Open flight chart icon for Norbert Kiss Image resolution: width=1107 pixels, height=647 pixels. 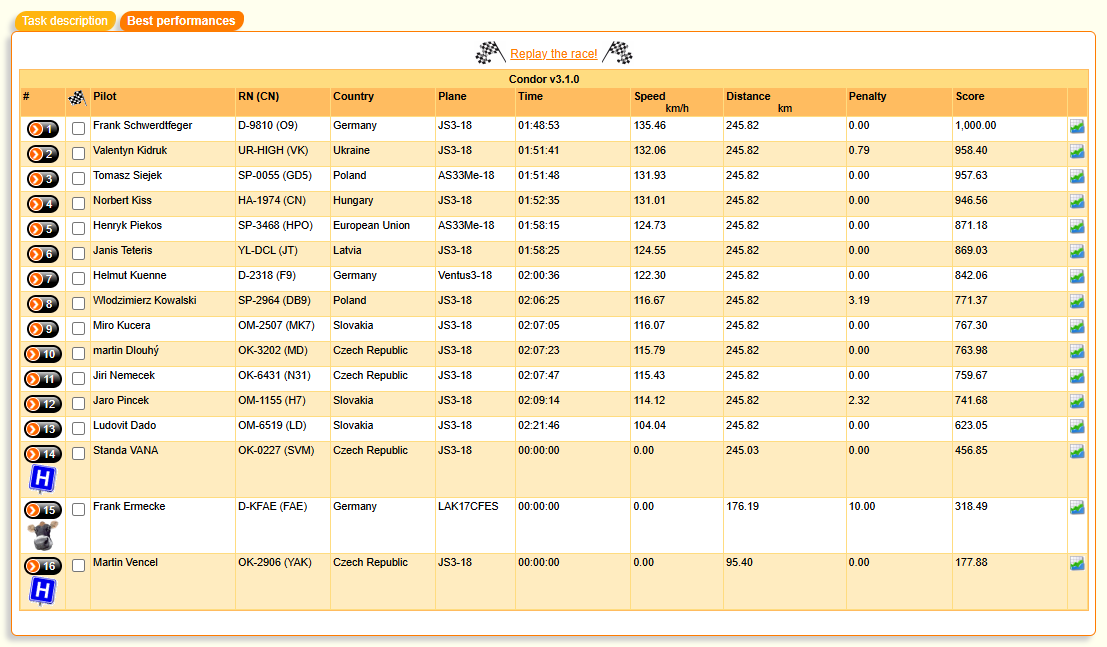1077,201
